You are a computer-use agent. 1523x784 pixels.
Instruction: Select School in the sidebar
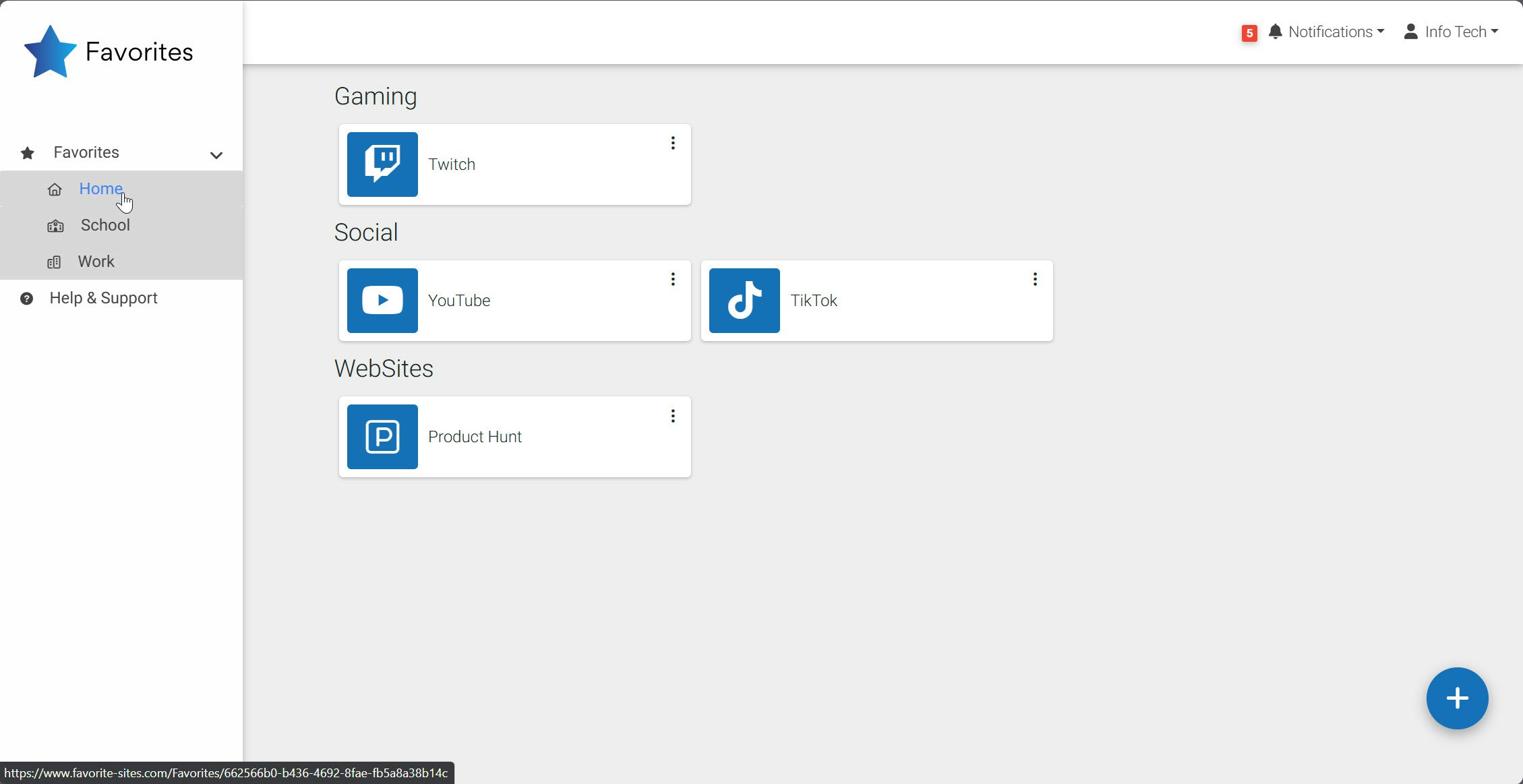coord(121,225)
